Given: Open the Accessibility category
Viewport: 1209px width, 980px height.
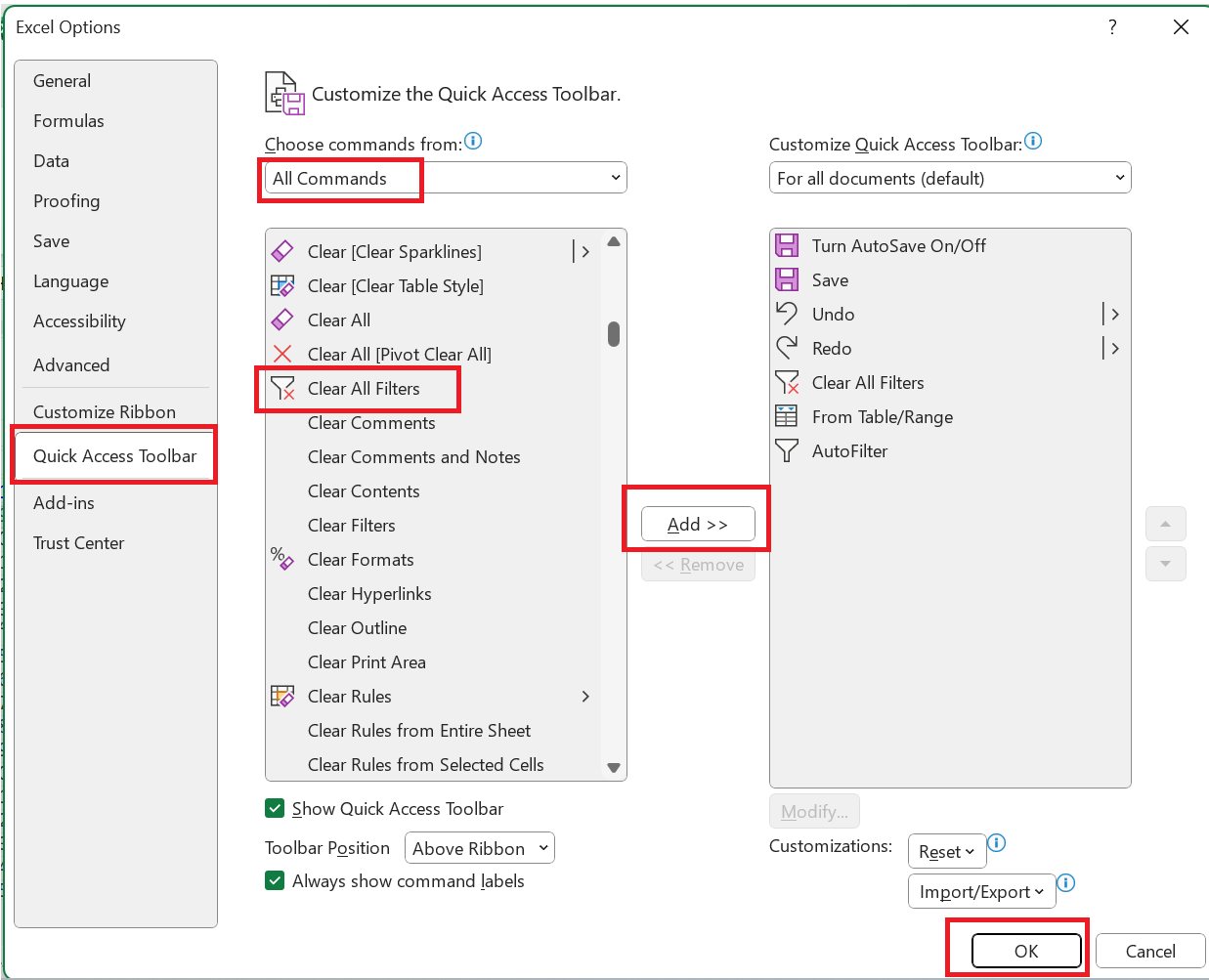Looking at the screenshot, I should [116, 321].
